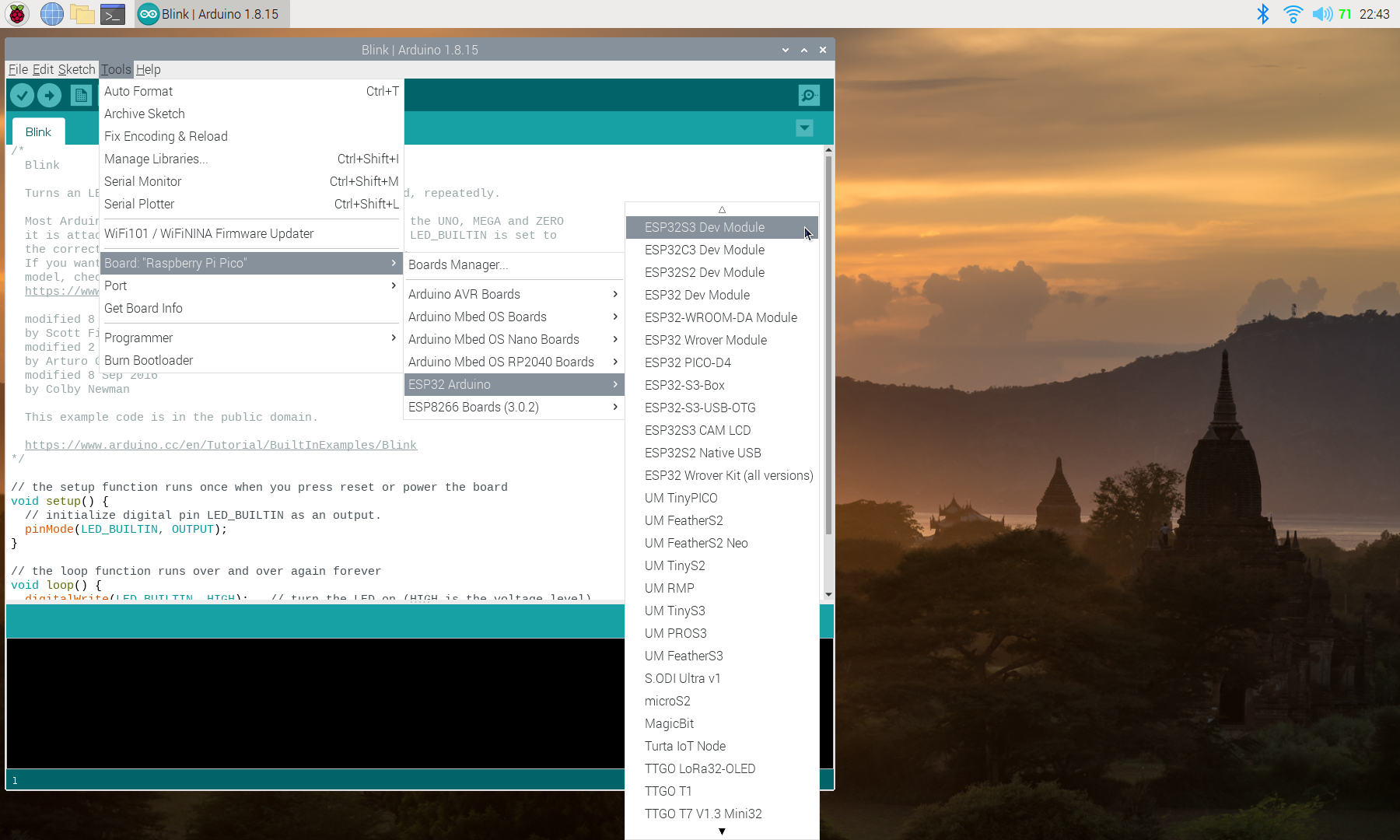Click the Verify checkmark toolbar icon
The width and height of the screenshot is (1400, 840).
pyautogui.click(x=22, y=95)
